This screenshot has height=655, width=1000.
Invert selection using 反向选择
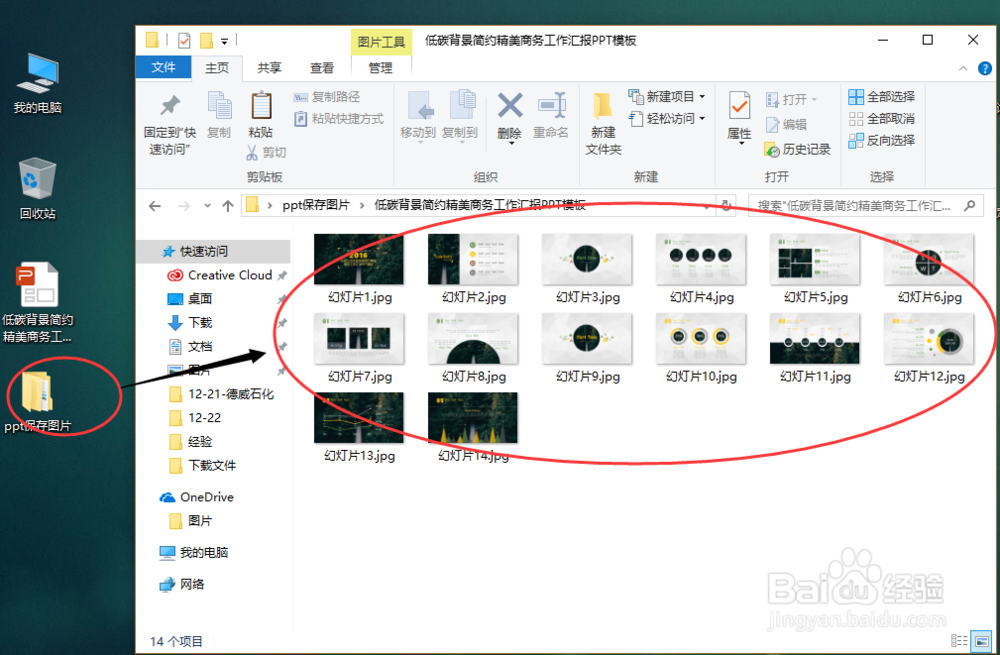(882, 140)
